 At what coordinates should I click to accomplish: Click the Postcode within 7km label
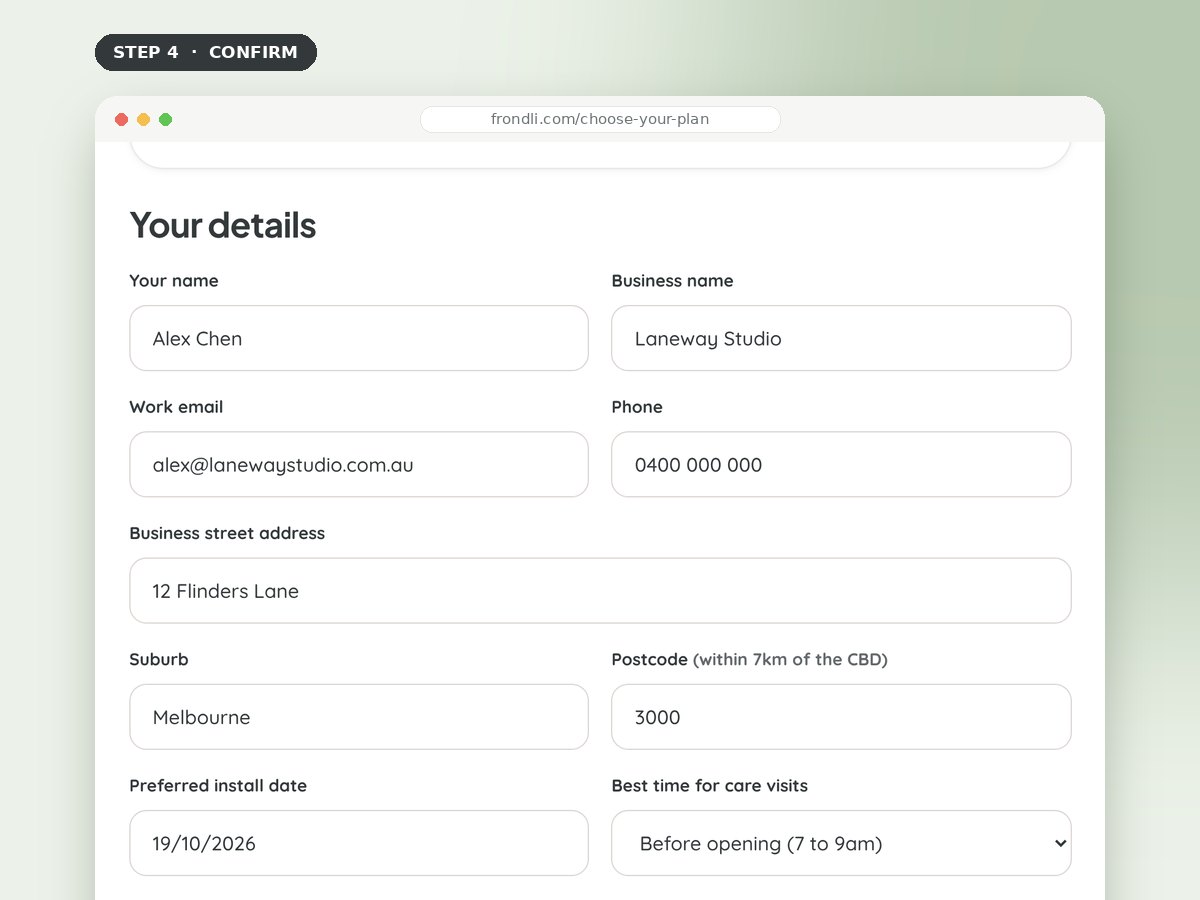tap(750, 659)
